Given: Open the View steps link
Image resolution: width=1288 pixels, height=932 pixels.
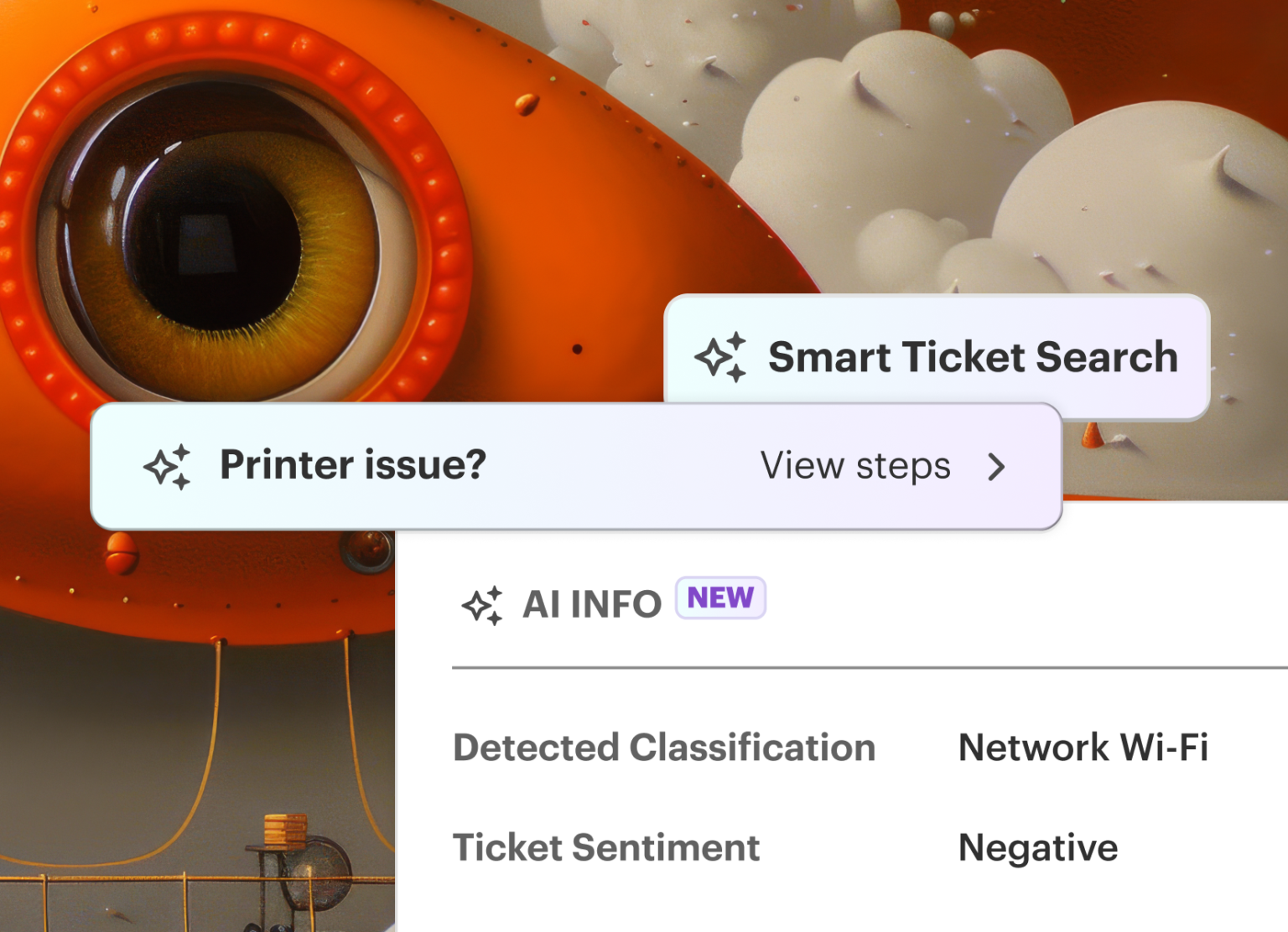Looking at the screenshot, I should coord(855,466).
